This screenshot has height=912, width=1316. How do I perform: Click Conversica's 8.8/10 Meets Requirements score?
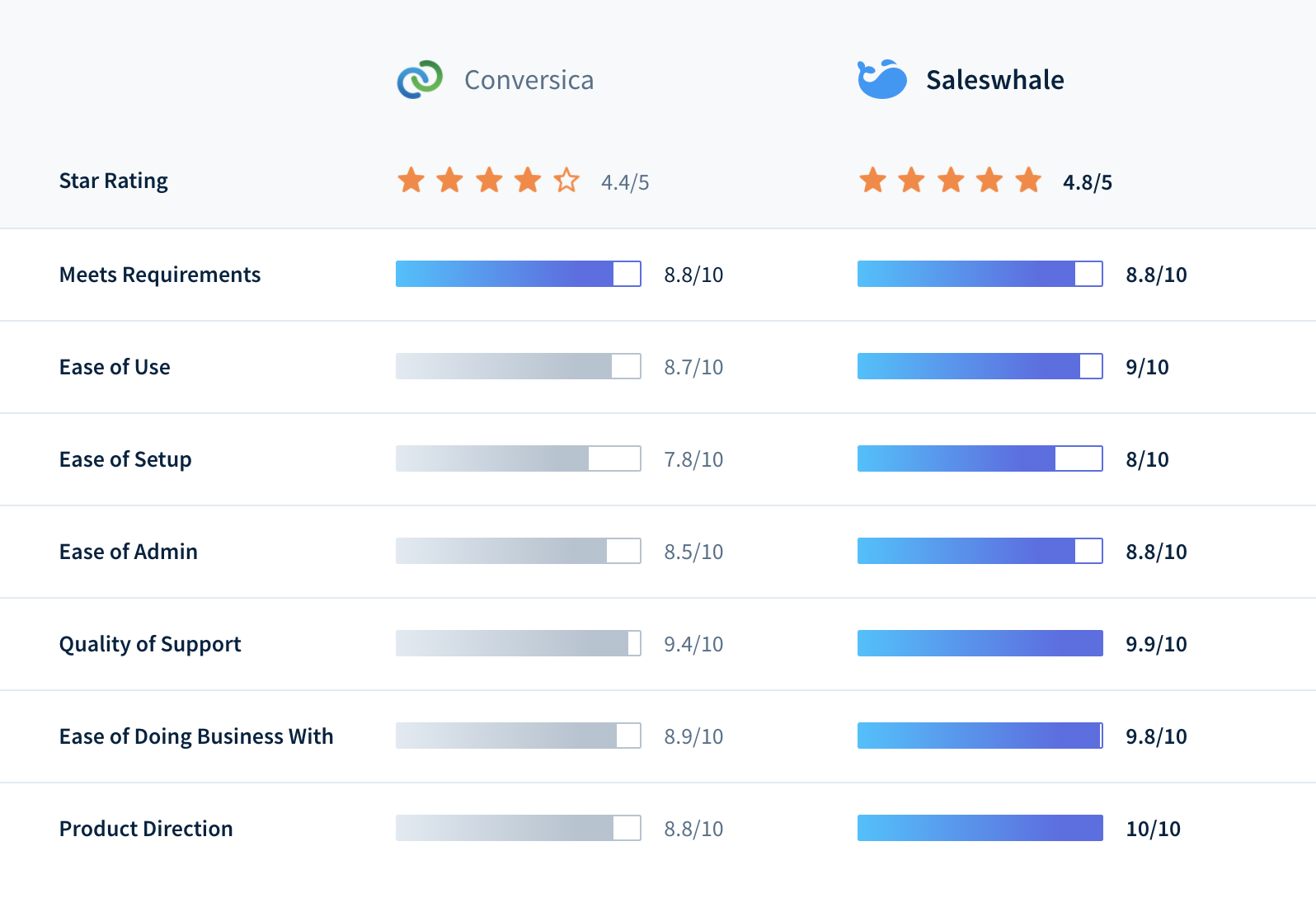pos(693,275)
